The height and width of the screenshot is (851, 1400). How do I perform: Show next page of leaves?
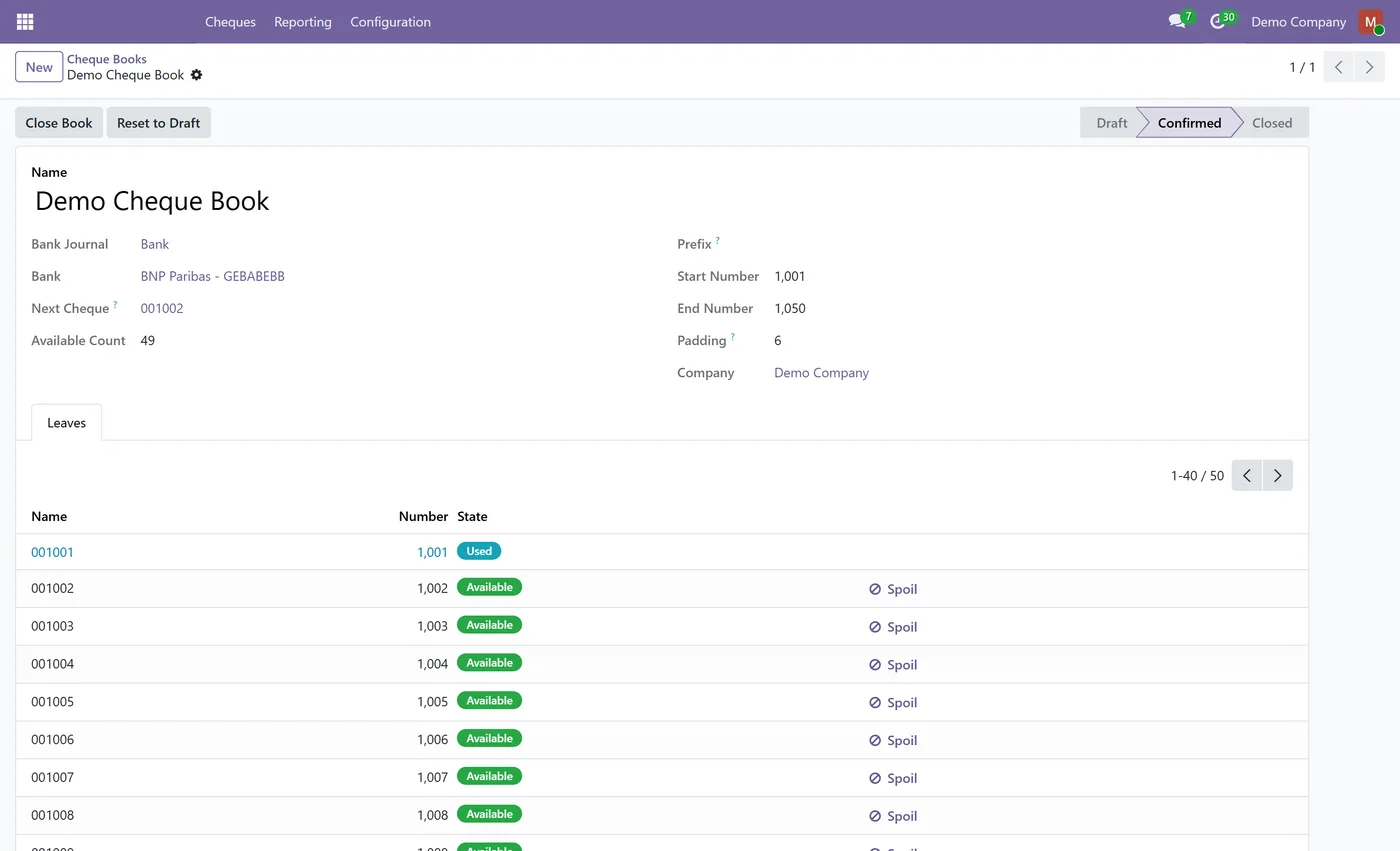pyautogui.click(x=1278, y=475)
